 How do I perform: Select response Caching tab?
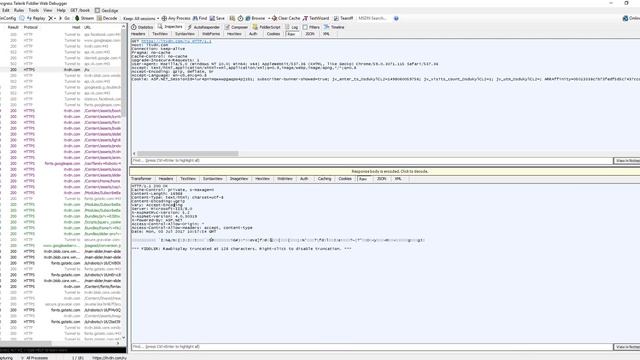click(x=324, y=179)
